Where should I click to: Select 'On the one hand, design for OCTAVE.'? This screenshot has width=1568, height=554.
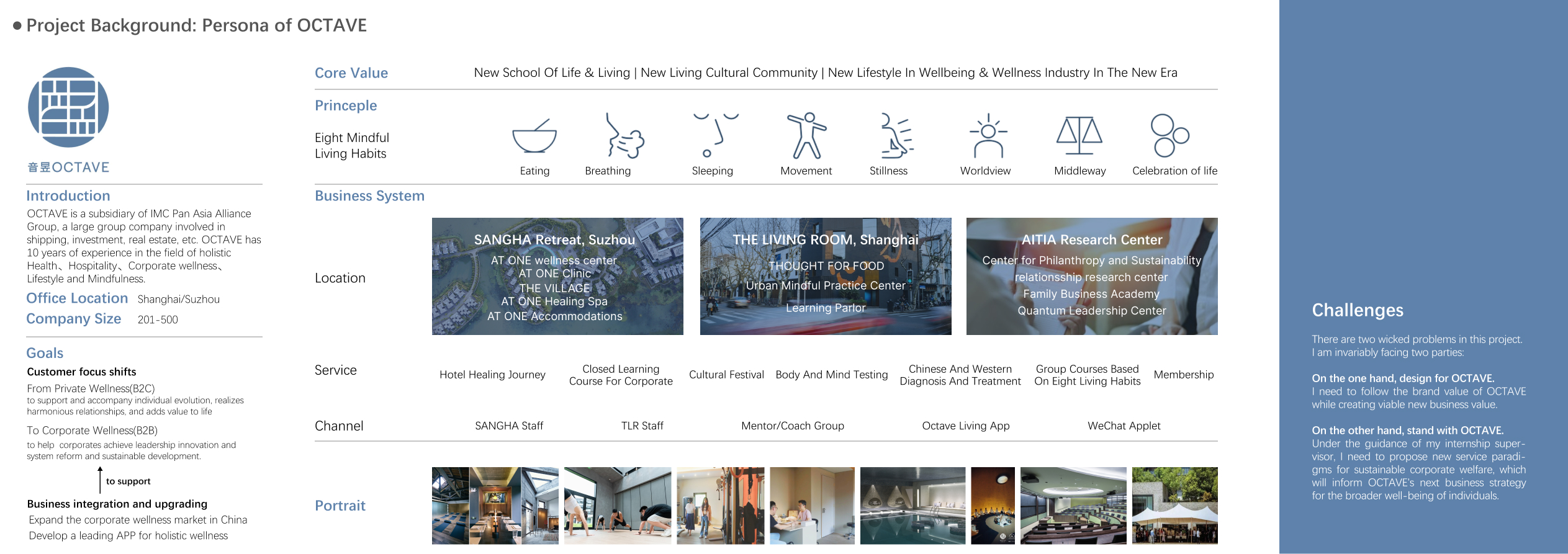[x=1403, y=378]
